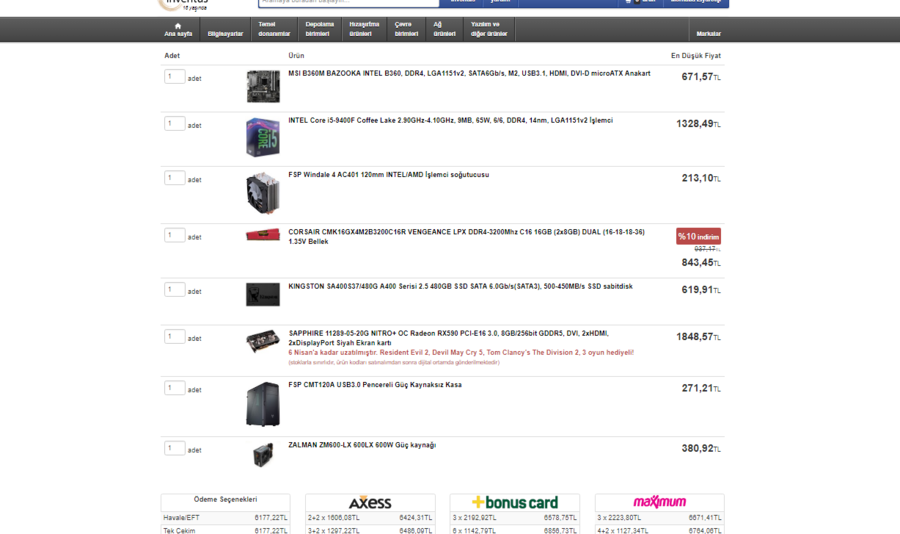Image resolution: width=900 pixels, height=534 pixels.
Task: Edit quantity field for FSP CMT120A case
Action: (174, 388)
